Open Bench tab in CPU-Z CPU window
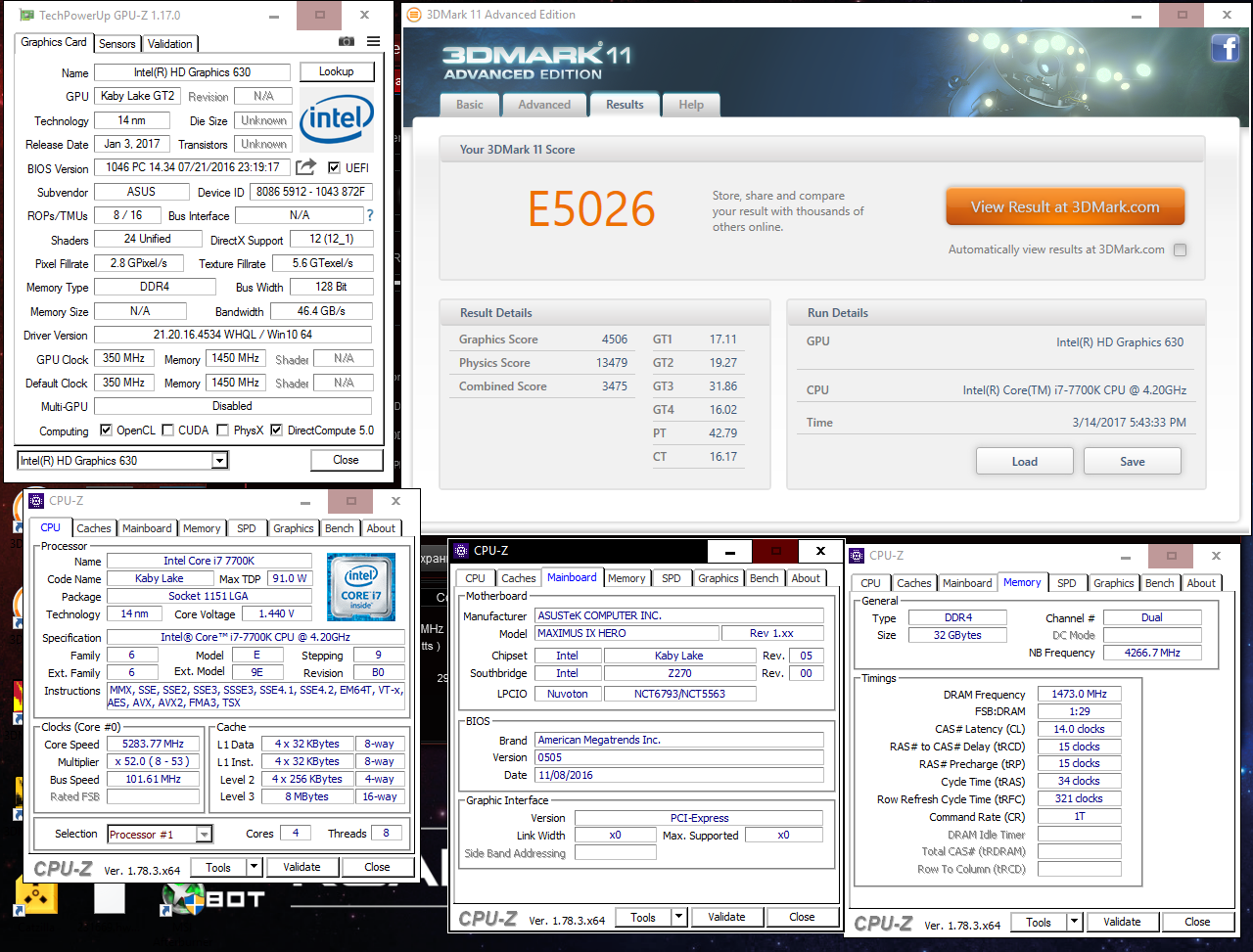1253x952 pixels. (340, 528)
